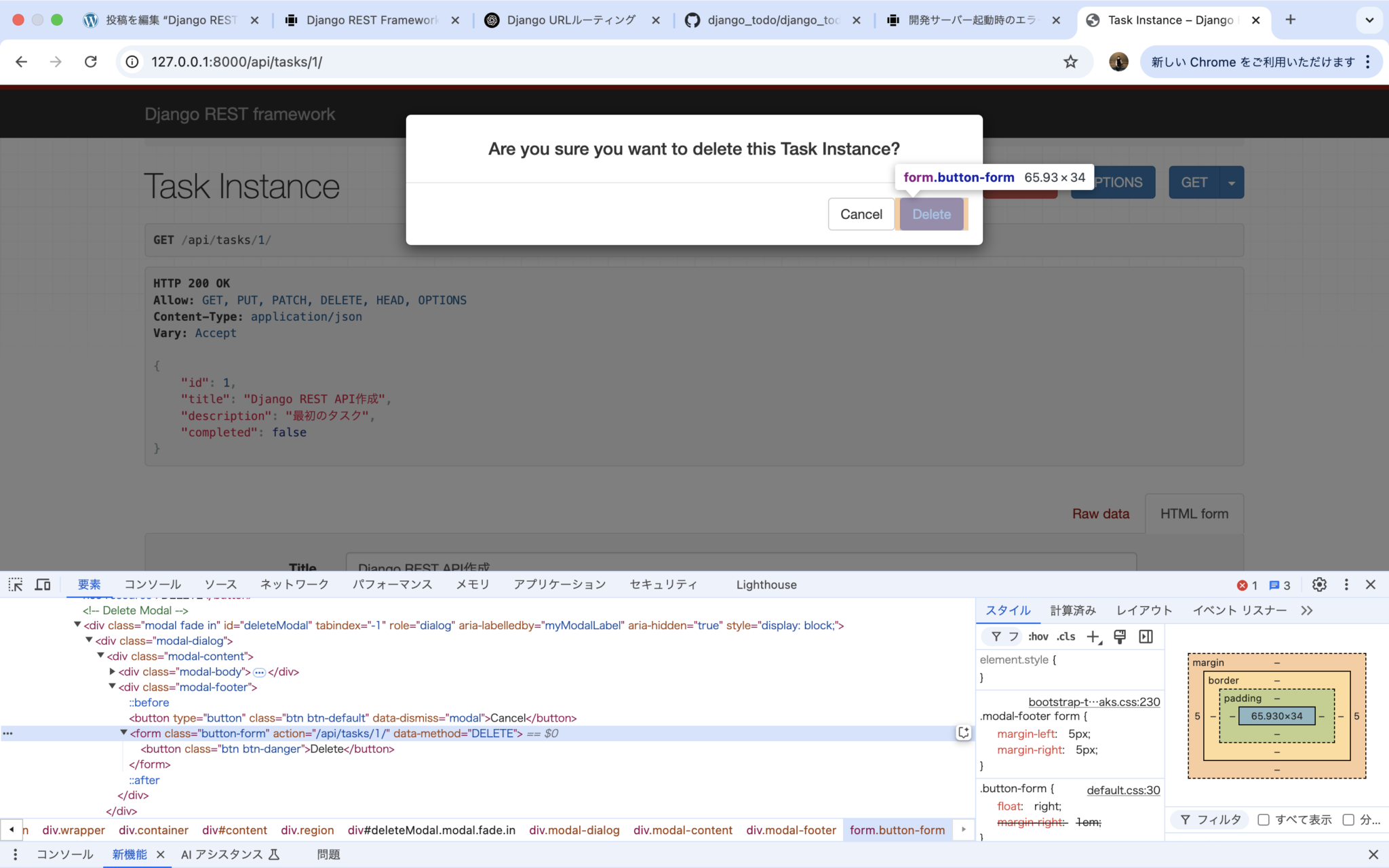Switch to the HTML form tab
Viewport: 1389px width, 868px height.
pos(1194,513)
